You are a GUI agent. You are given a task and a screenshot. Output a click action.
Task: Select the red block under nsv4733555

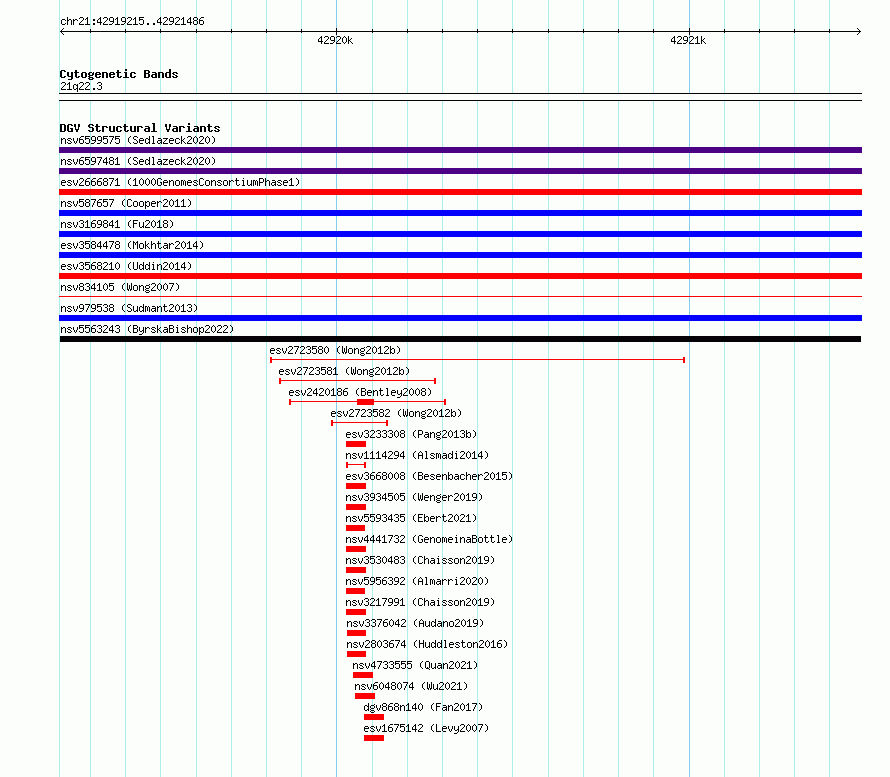(x=363, y=675)
